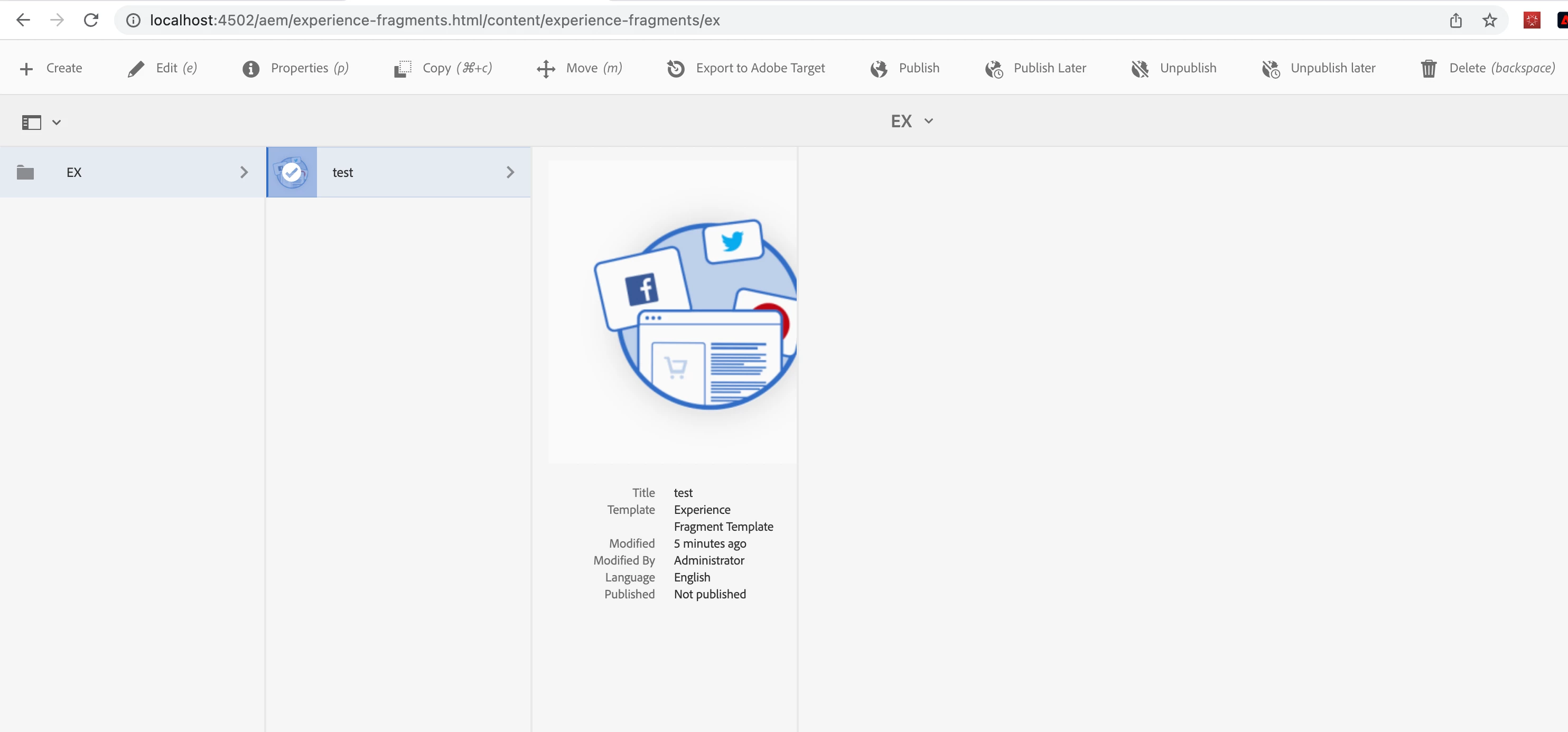Image resolution: width=1568 pixels, height=732 pixels.
Task: Bookmark page with the star icon
Action: click(x=1489, y=20)
